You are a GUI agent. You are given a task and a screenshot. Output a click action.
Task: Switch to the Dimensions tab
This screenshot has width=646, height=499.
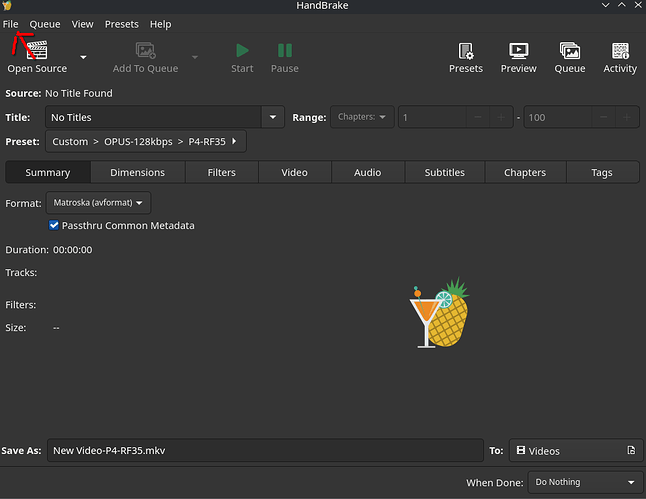pos(138,172)
